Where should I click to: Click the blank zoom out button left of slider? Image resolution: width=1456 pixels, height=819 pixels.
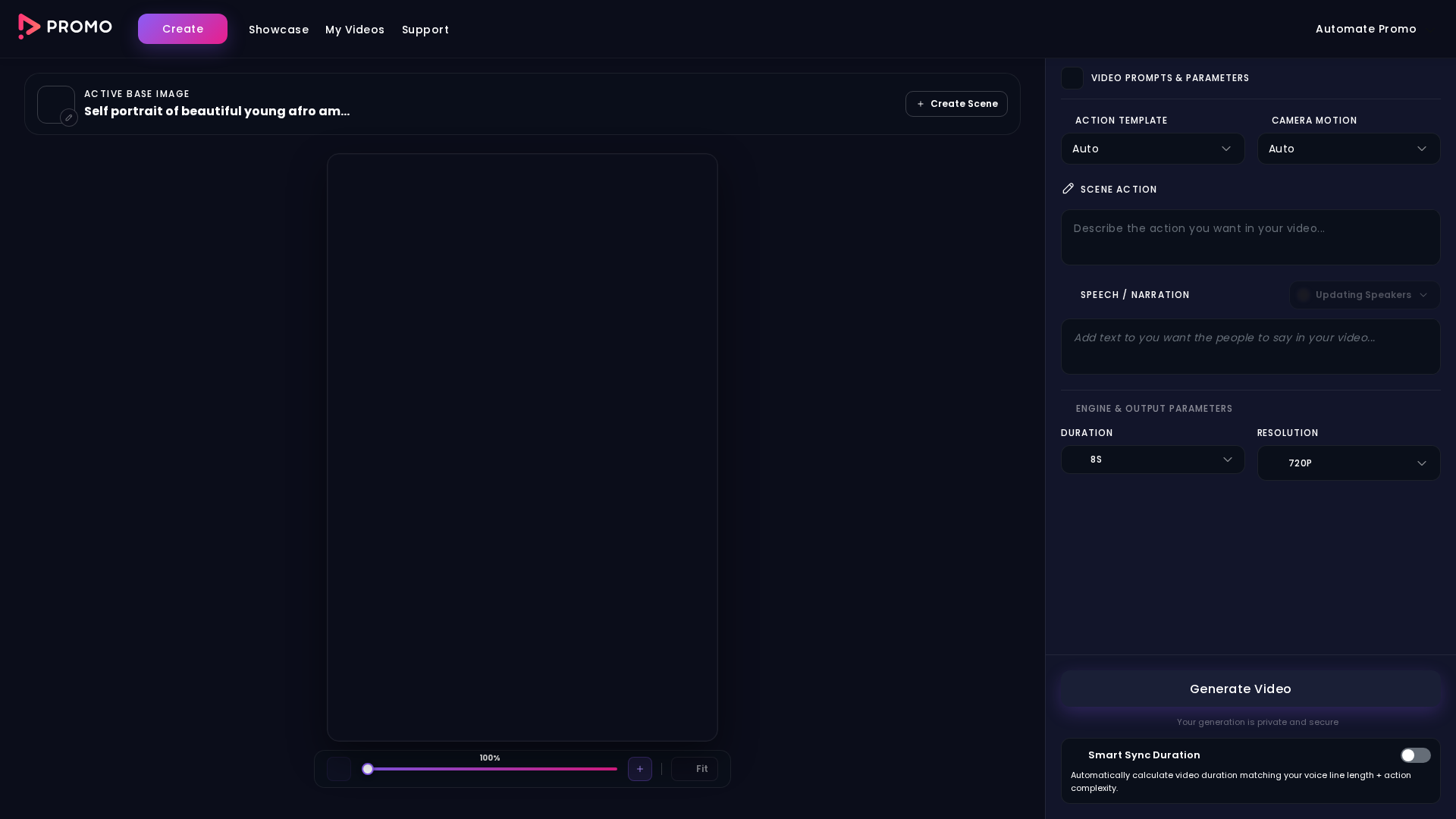(339, 769)
